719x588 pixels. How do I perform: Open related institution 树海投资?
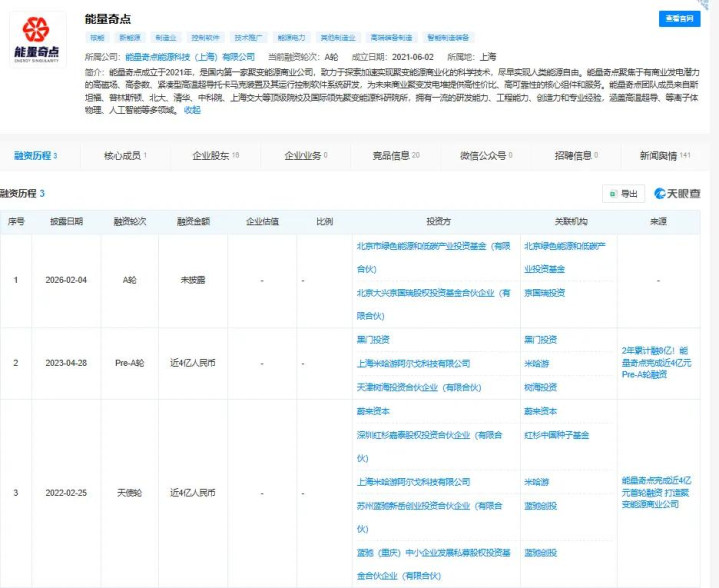541,388
